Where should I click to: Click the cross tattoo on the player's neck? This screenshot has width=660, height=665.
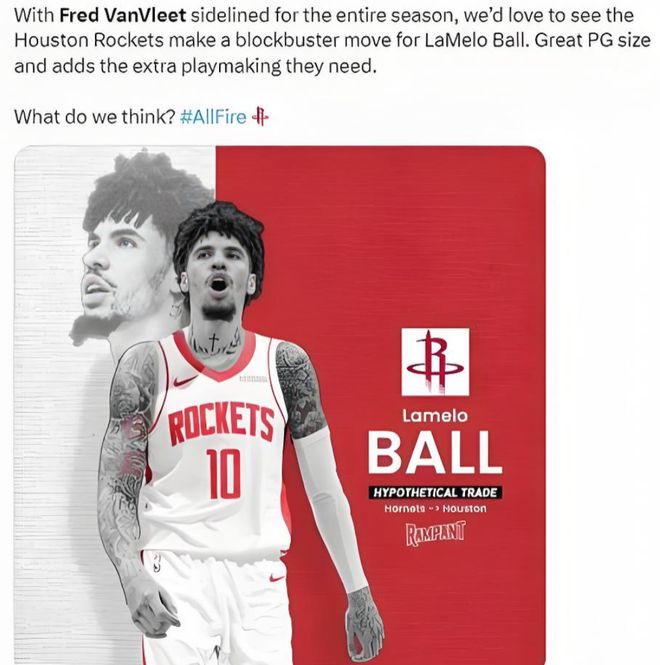click(214, 340)
